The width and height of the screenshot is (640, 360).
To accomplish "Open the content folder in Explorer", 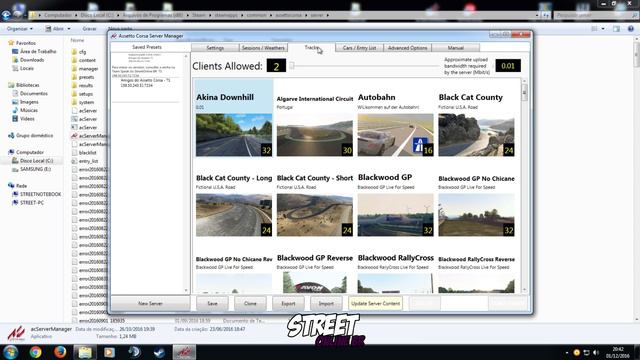I will click(x=87, y=60).
